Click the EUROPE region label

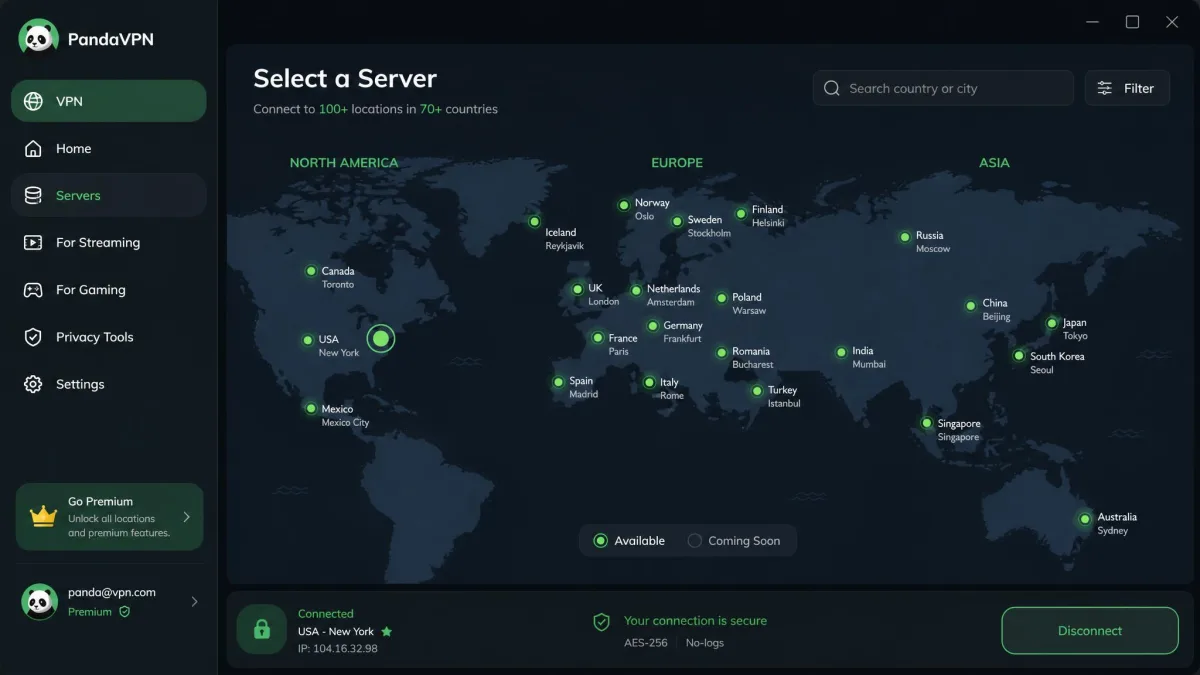(x=677, y=162)
